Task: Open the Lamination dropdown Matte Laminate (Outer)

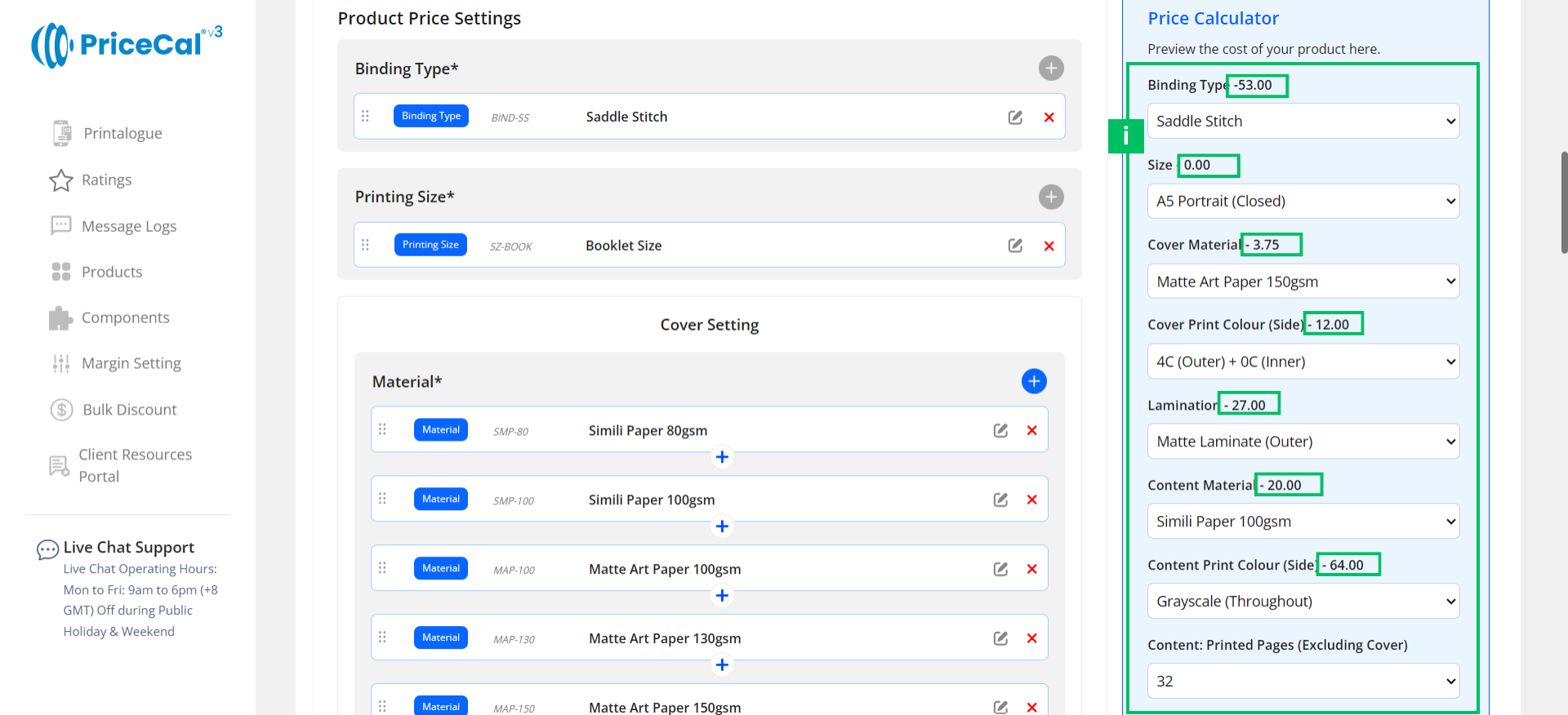Action: click(x=1303, y=442)
